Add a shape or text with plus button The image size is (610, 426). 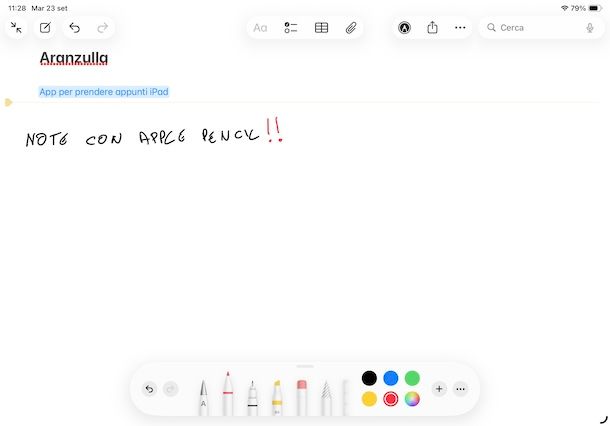439,389
